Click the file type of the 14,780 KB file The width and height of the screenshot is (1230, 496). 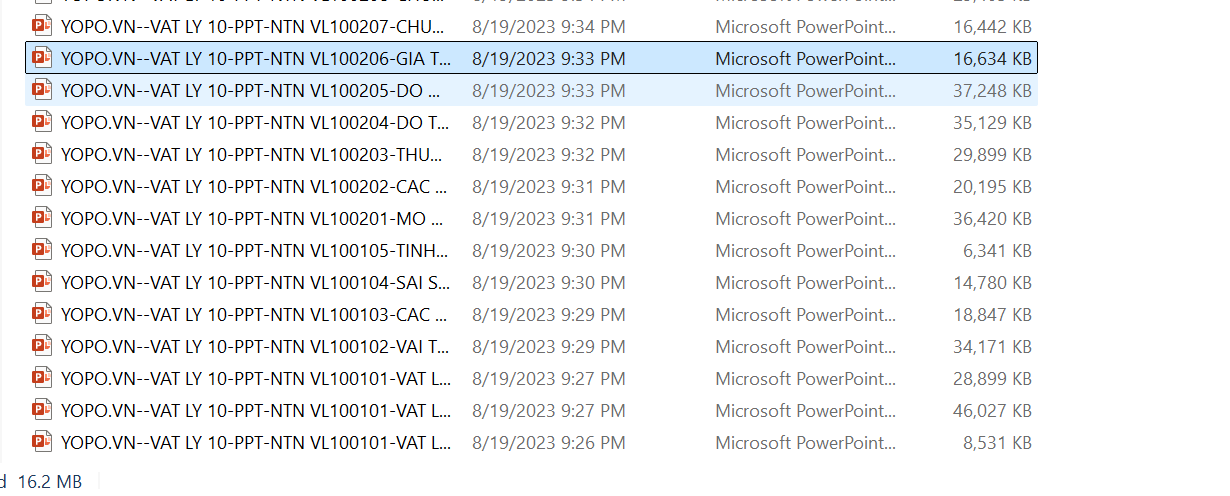(805, 283)
